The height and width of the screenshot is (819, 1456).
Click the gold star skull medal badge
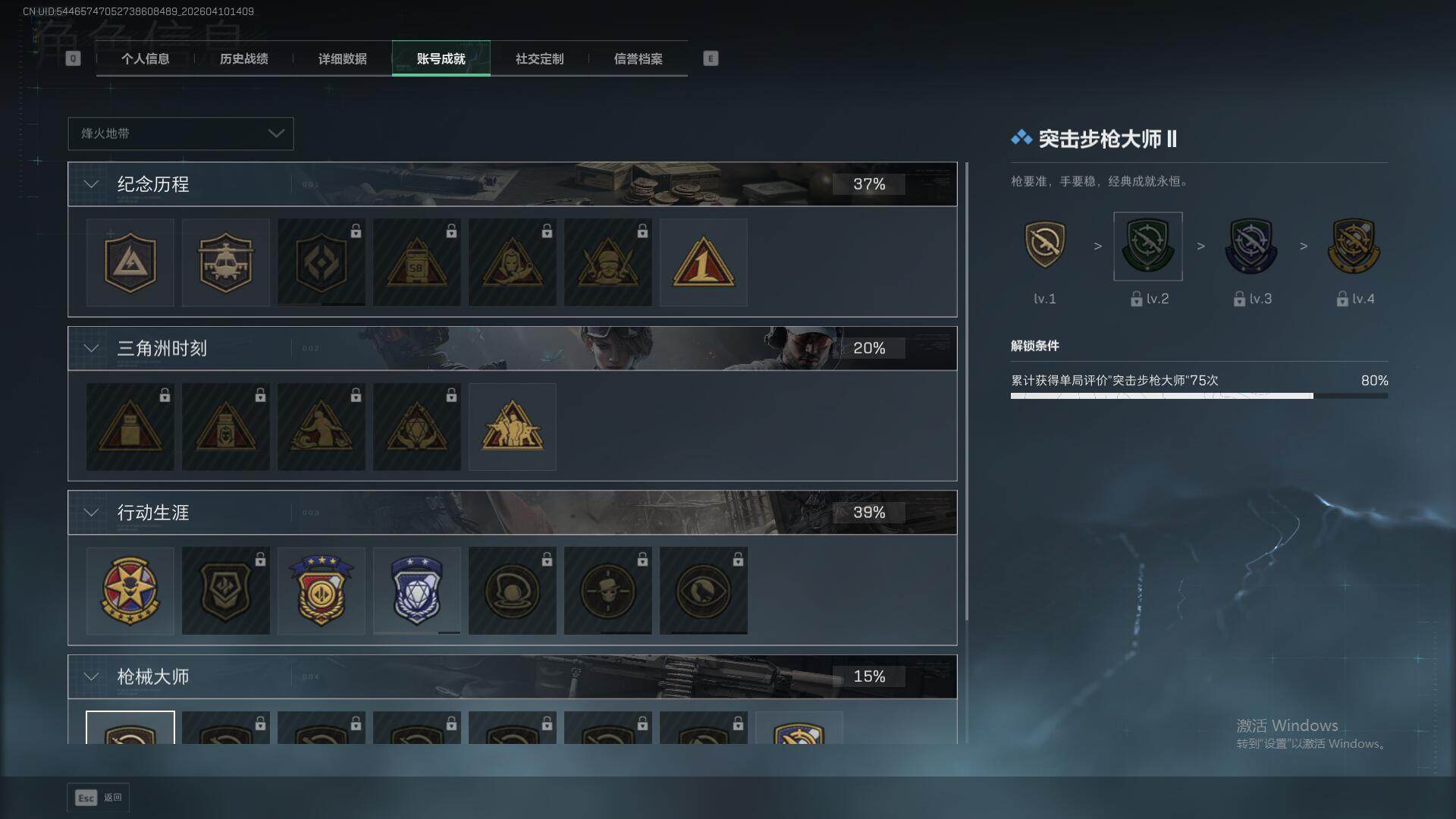[x=130, y=591]
